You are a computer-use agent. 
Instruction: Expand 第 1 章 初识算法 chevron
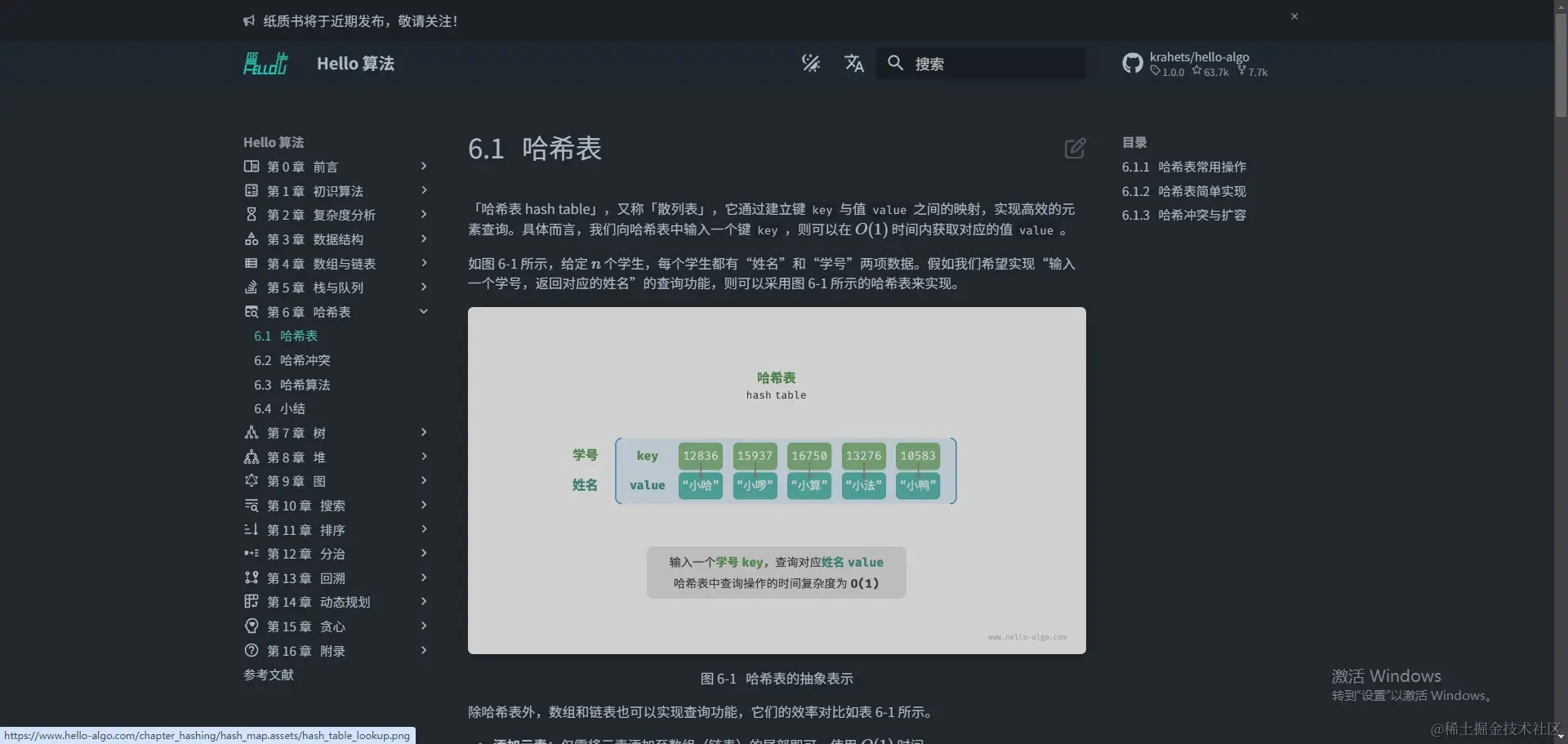pos(423,190)
